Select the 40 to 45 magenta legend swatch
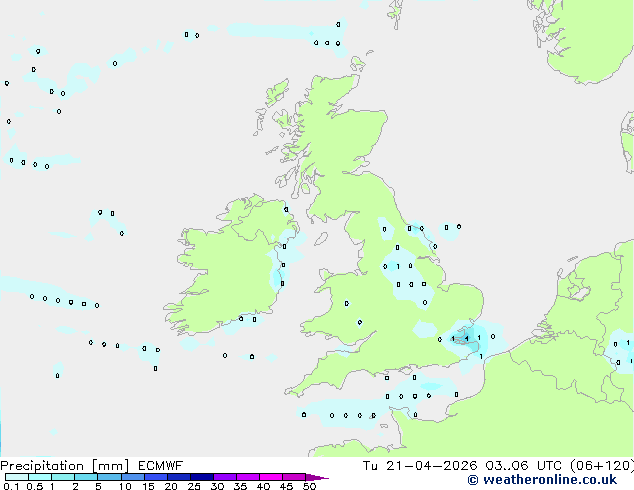The width and height of the screenshot is (634, 490). (271, 477)
